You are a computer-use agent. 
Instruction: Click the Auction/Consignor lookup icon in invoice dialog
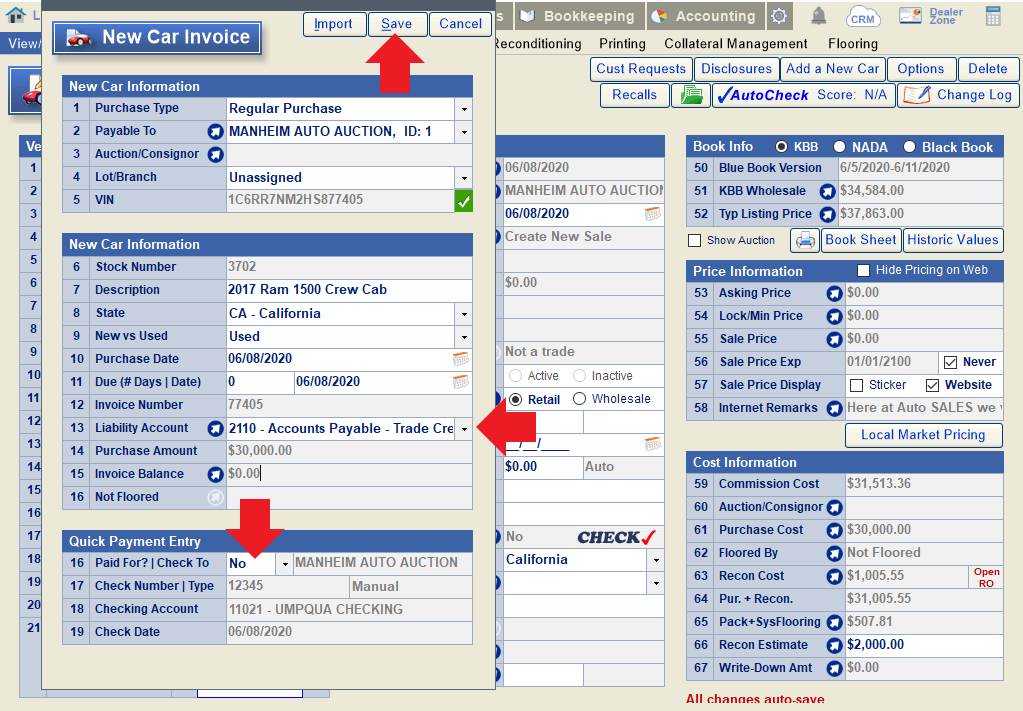pos(215,155)
